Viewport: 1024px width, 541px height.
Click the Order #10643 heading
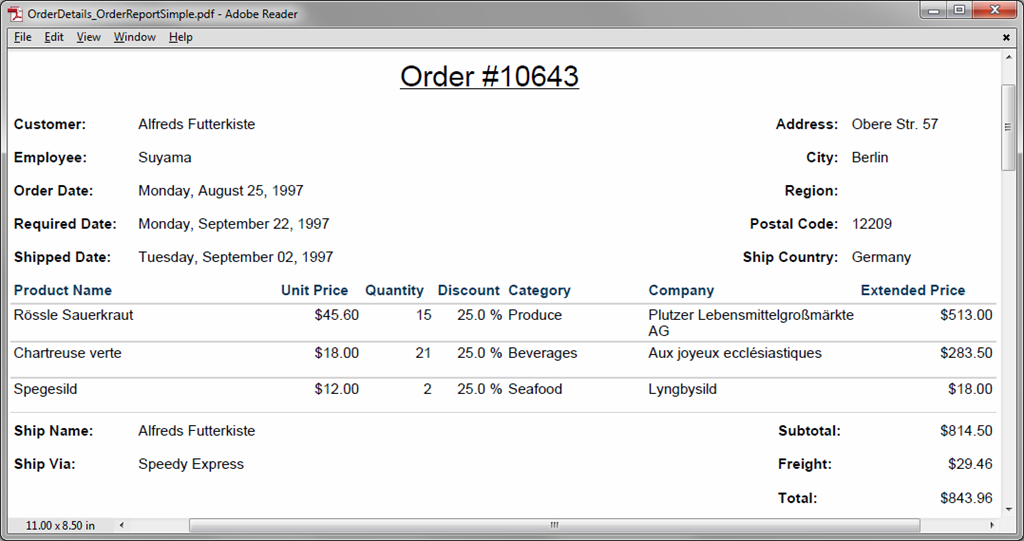click(x=489, y=76)
